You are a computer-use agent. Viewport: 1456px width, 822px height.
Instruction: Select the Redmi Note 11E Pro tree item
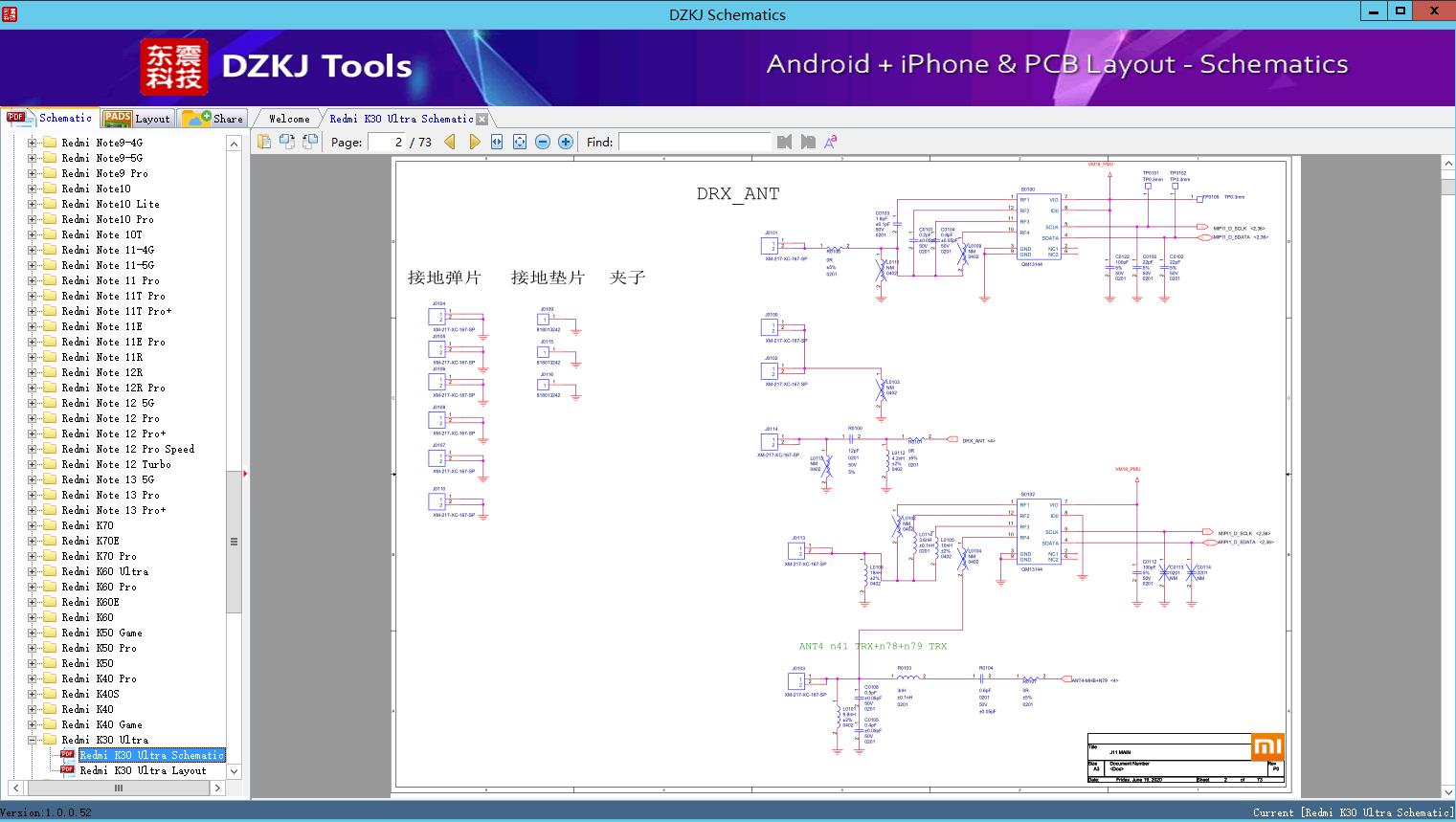pos(113,342)
